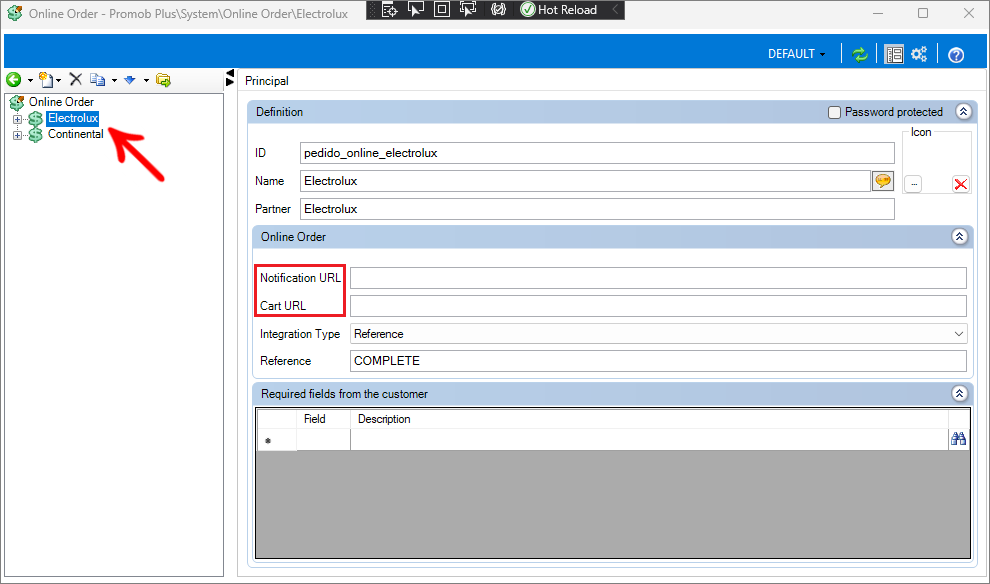Click the live visual tree debug icon
Screen dimensions: 990x584
pyautogui.click(x=389, y=9)
